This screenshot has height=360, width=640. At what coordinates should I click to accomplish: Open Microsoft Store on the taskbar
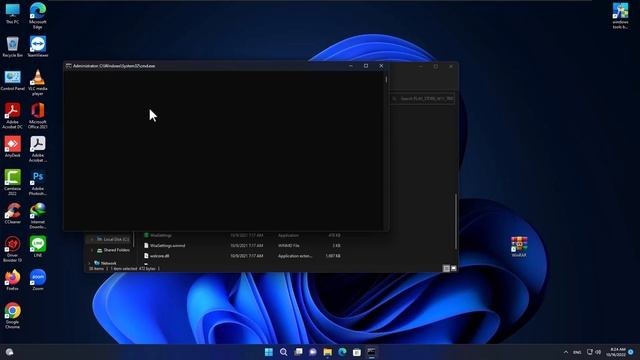[x=357, y=352]
